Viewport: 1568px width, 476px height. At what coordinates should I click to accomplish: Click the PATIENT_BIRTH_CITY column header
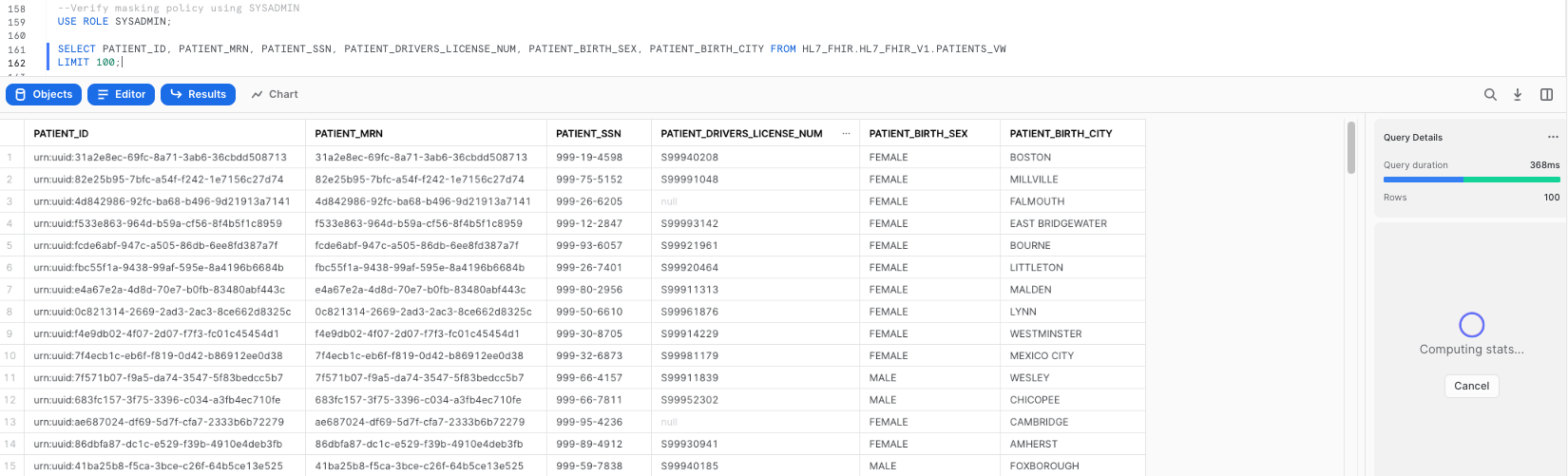click(x=1061, y=134)
